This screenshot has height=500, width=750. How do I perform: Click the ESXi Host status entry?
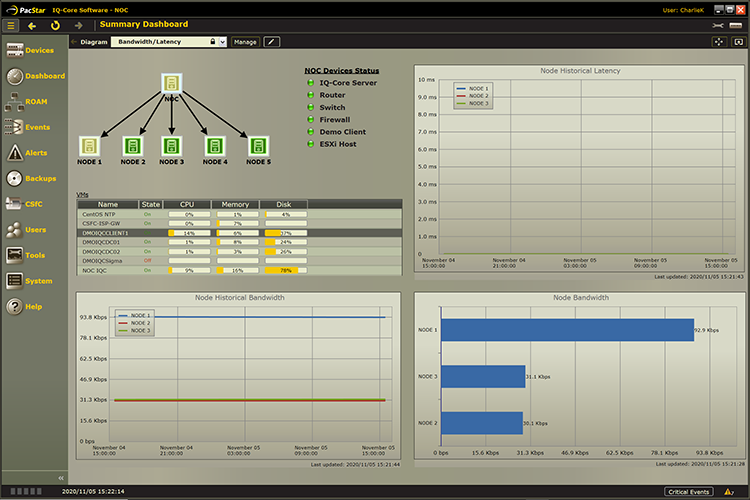[x=332, y=144]
